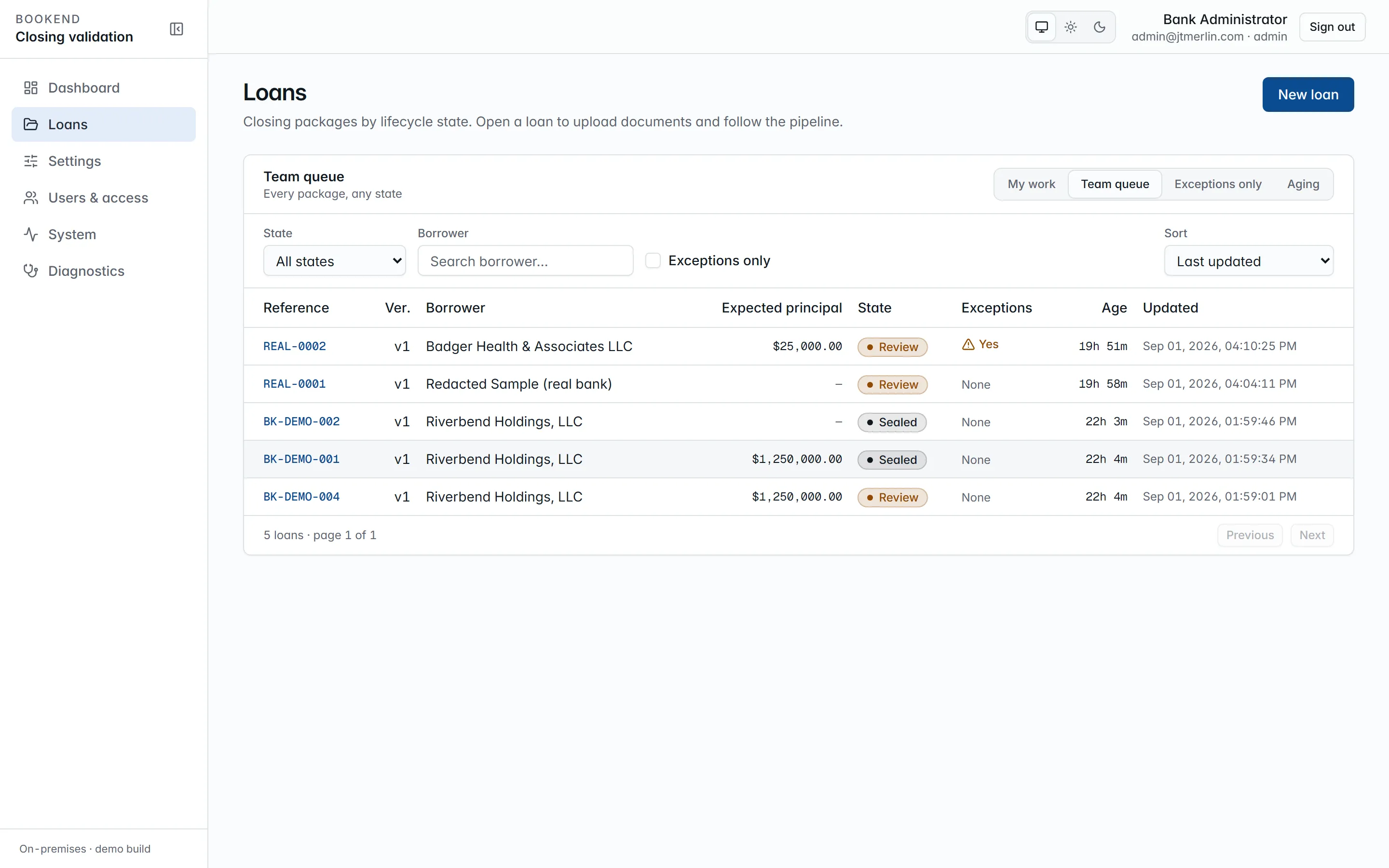Open Dashboard in sidebar
The height and width of the screenshot is (868, 1389).
pos(103,88)
